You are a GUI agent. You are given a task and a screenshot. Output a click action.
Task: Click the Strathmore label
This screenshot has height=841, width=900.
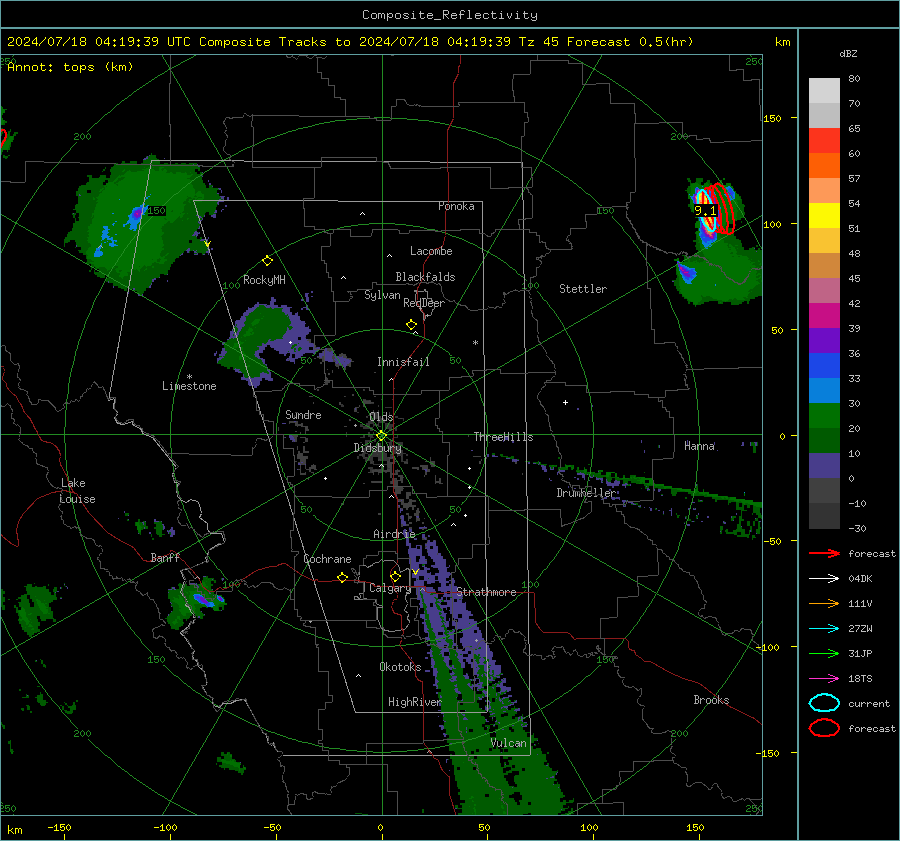pos(486,592)
